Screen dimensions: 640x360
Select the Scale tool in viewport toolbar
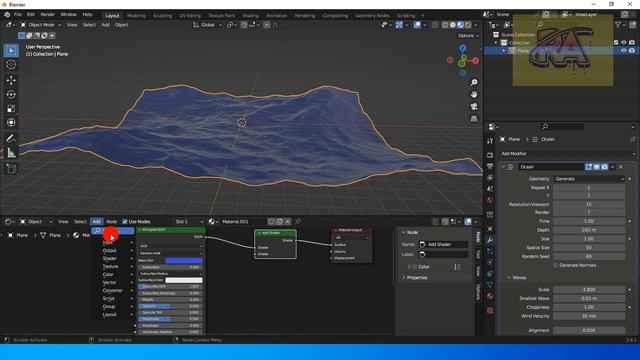[11, 109]
